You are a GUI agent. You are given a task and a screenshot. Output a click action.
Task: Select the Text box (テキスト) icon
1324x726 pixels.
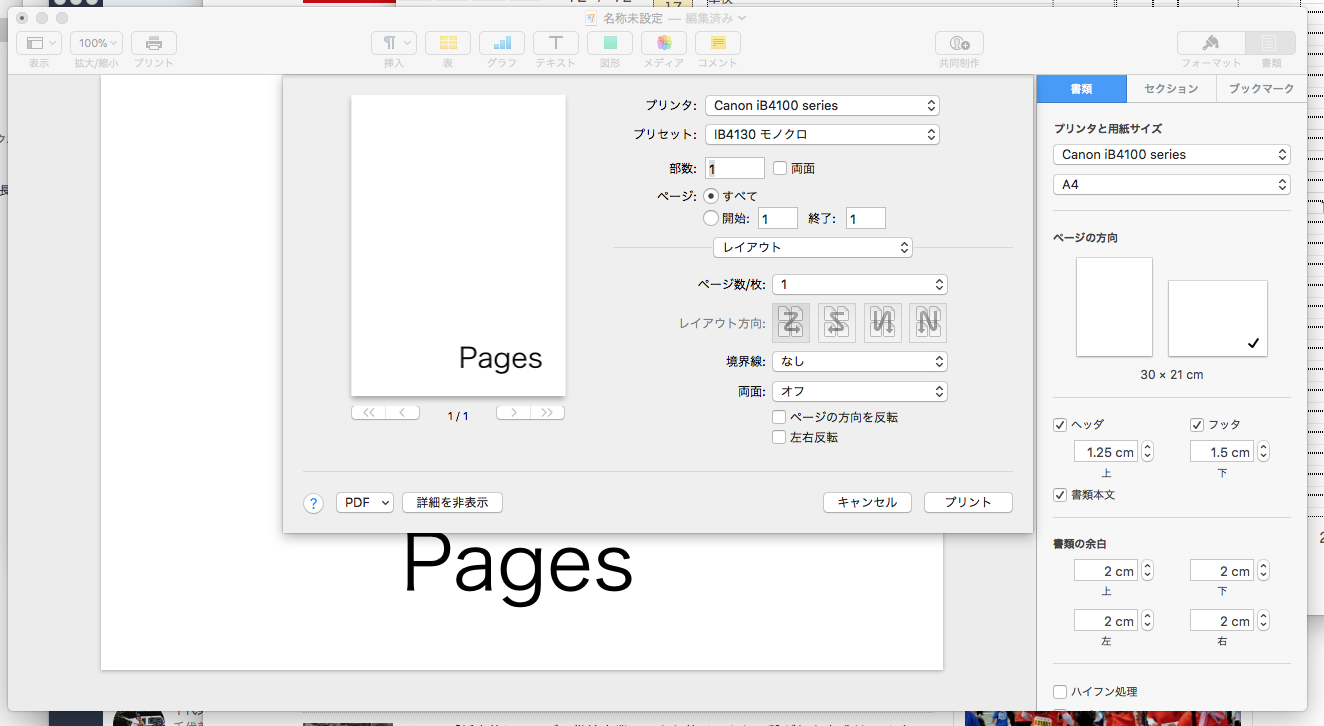pyautogui.click(x=556, y=43)
